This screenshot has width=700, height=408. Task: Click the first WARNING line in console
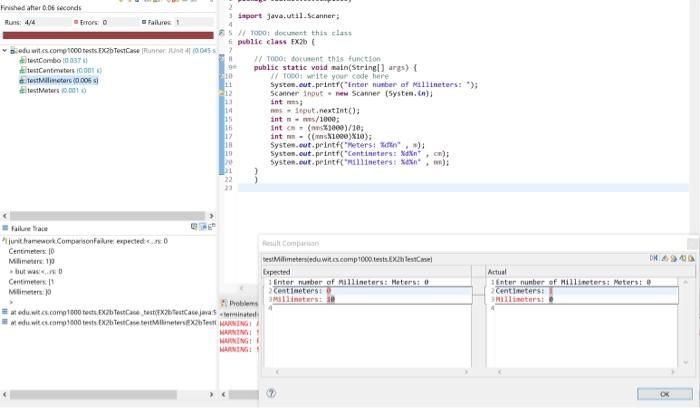tap(239, 324)
